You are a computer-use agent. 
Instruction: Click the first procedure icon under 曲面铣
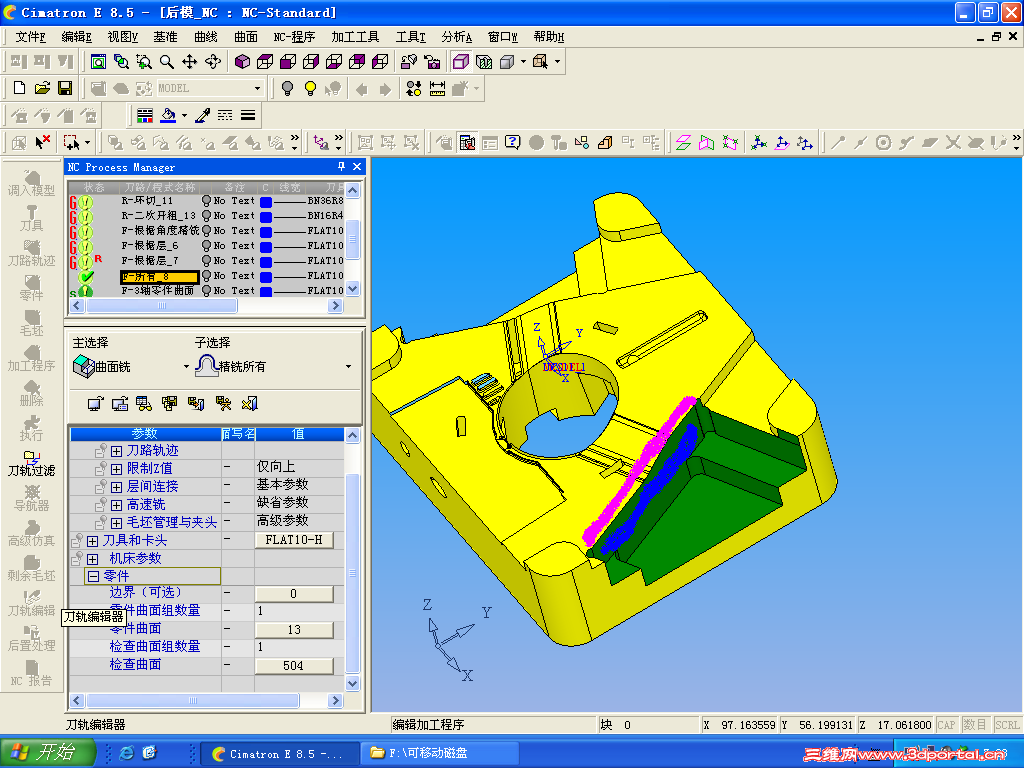pyautogui.click(x=95, y=404)
